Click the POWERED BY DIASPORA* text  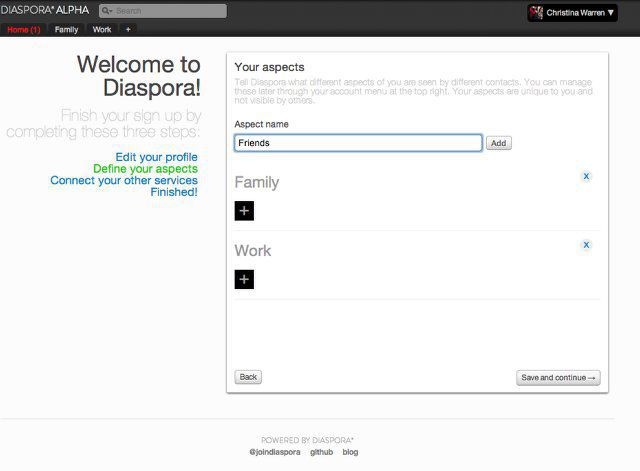click(307, 440)
